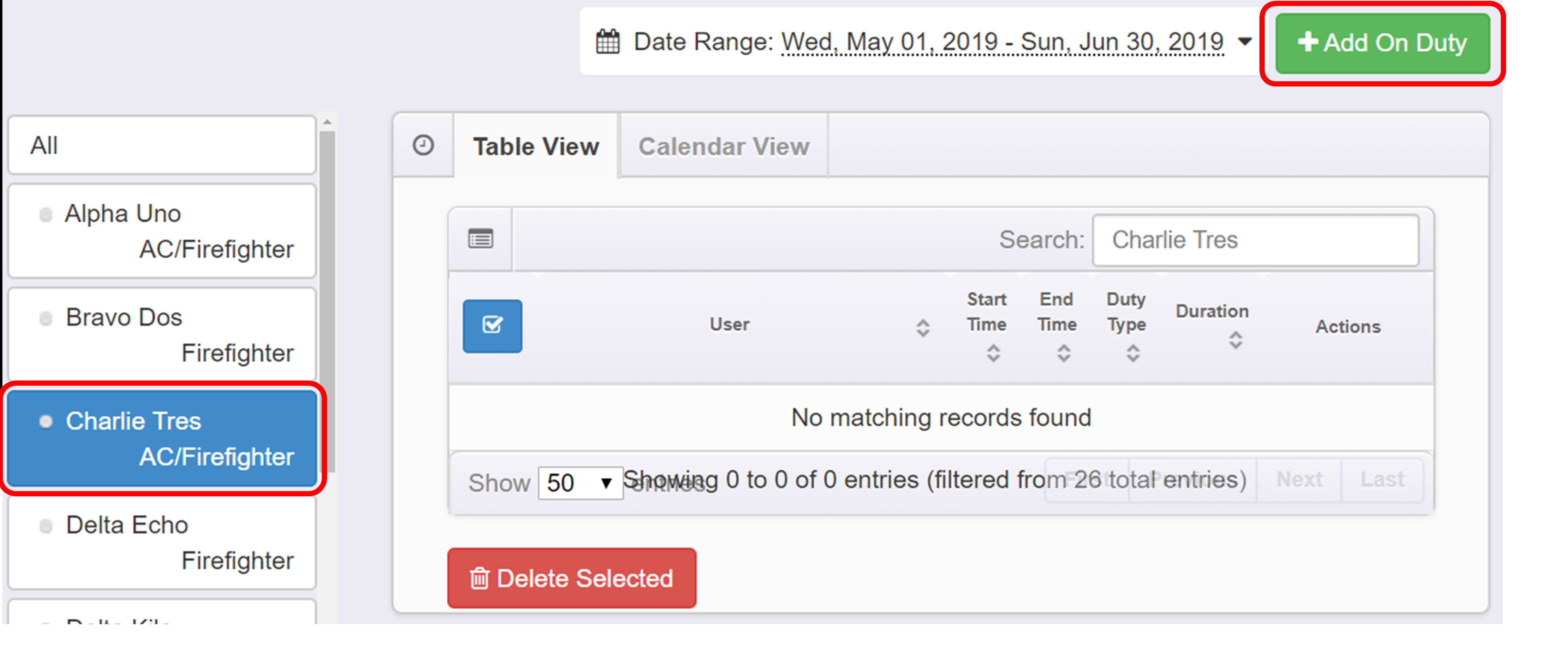Sort by Start Time column
The height and width of the screenshot is (656, 1568).
(993, 353)
